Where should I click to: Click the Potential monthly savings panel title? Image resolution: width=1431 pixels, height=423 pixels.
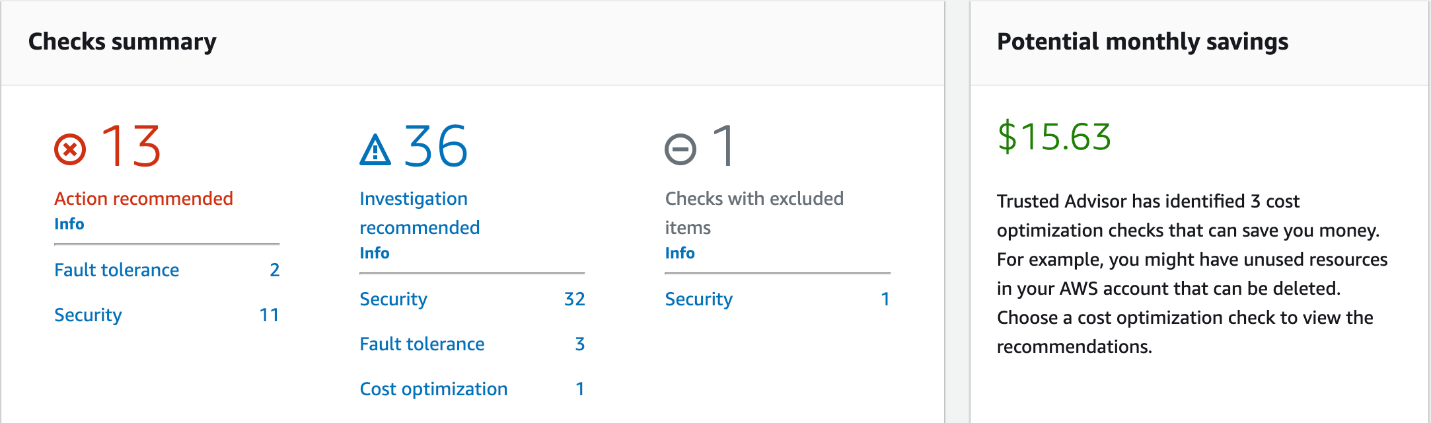click(x=1142, y=42)
